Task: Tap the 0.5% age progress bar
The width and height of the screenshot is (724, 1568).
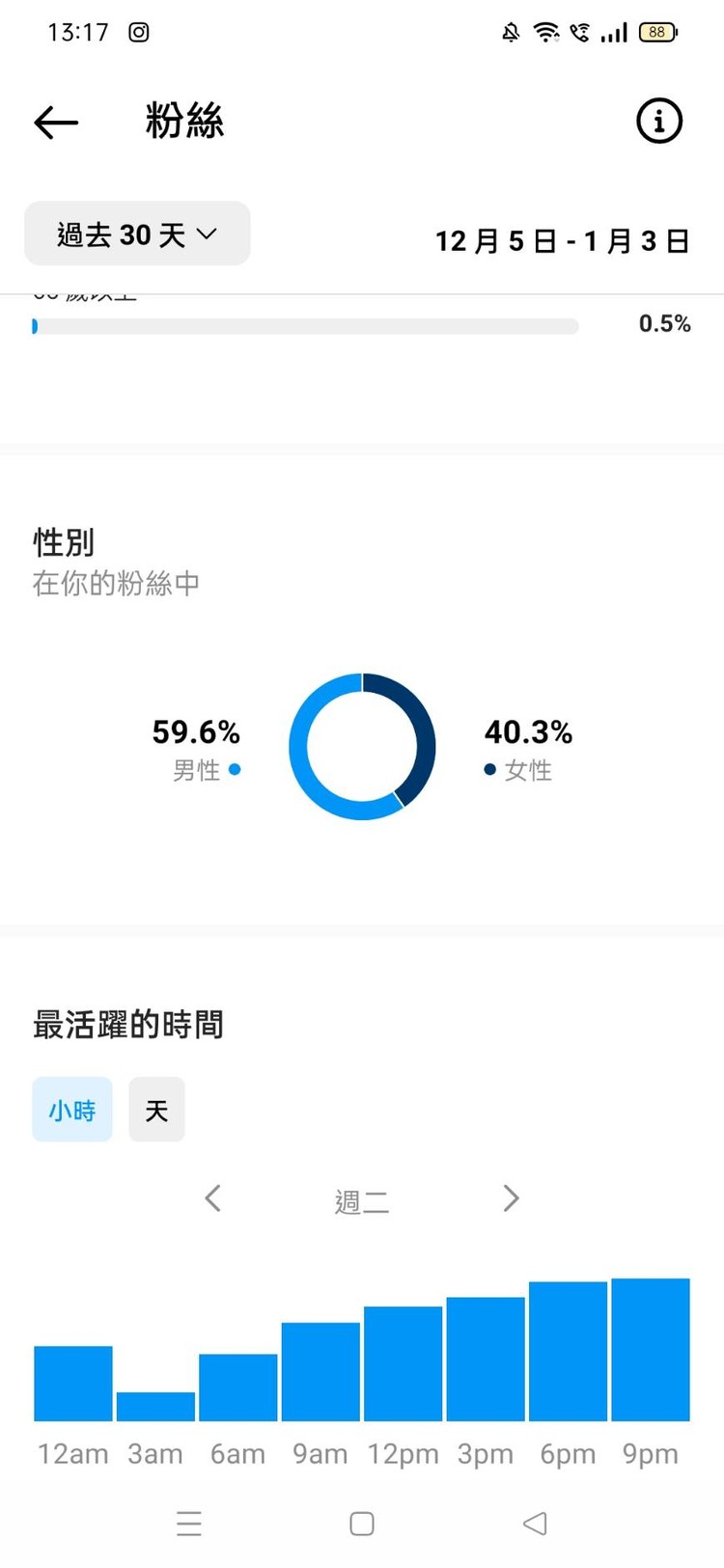Action: (x=306, y=326)
